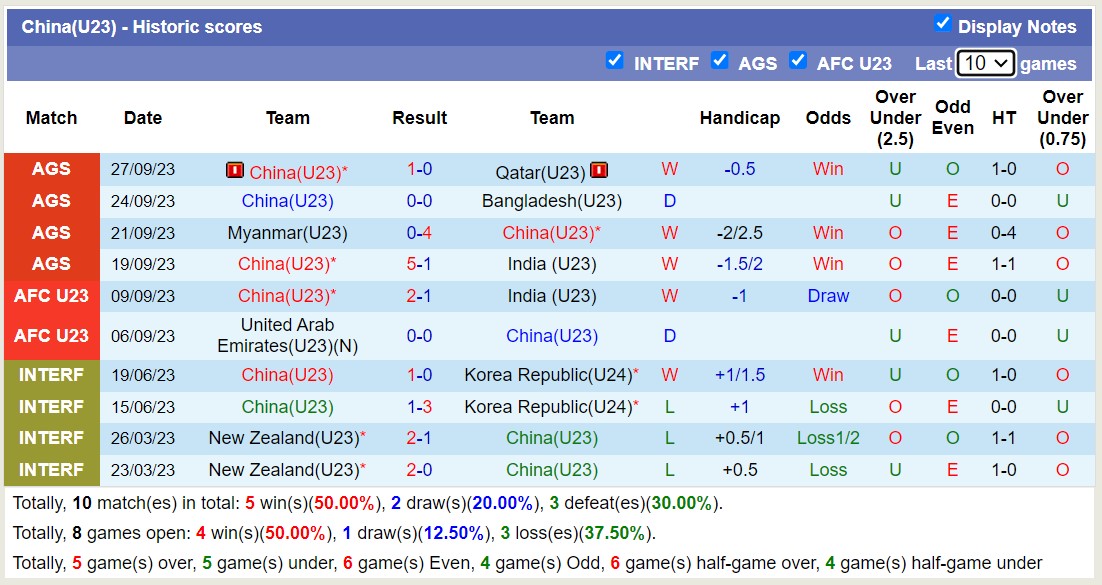Click the Bangladesh(U23) team name
Viewport: 1102px width, 585px height.
552,201
